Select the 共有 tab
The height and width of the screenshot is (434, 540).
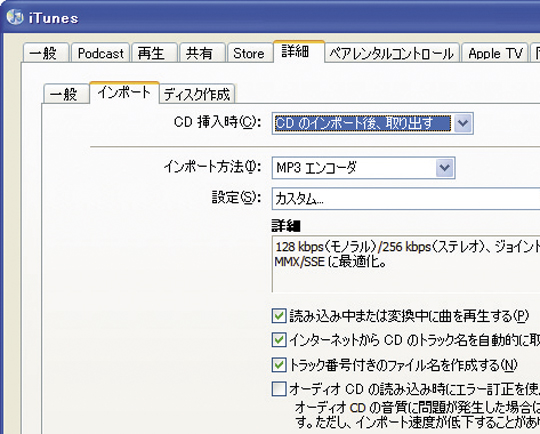[202, 53]
